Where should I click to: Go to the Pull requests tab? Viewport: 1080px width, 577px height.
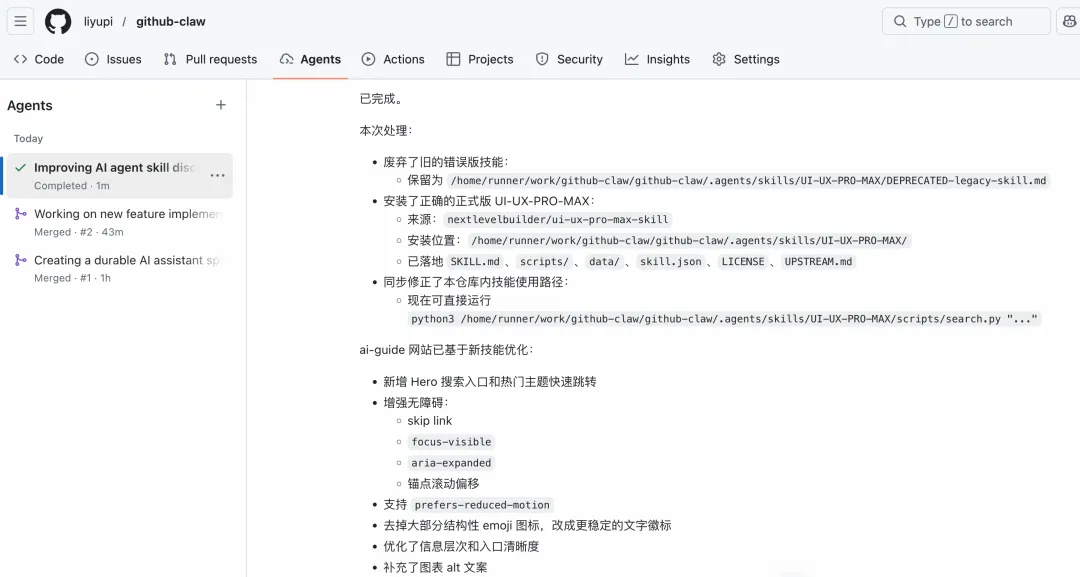210,59
